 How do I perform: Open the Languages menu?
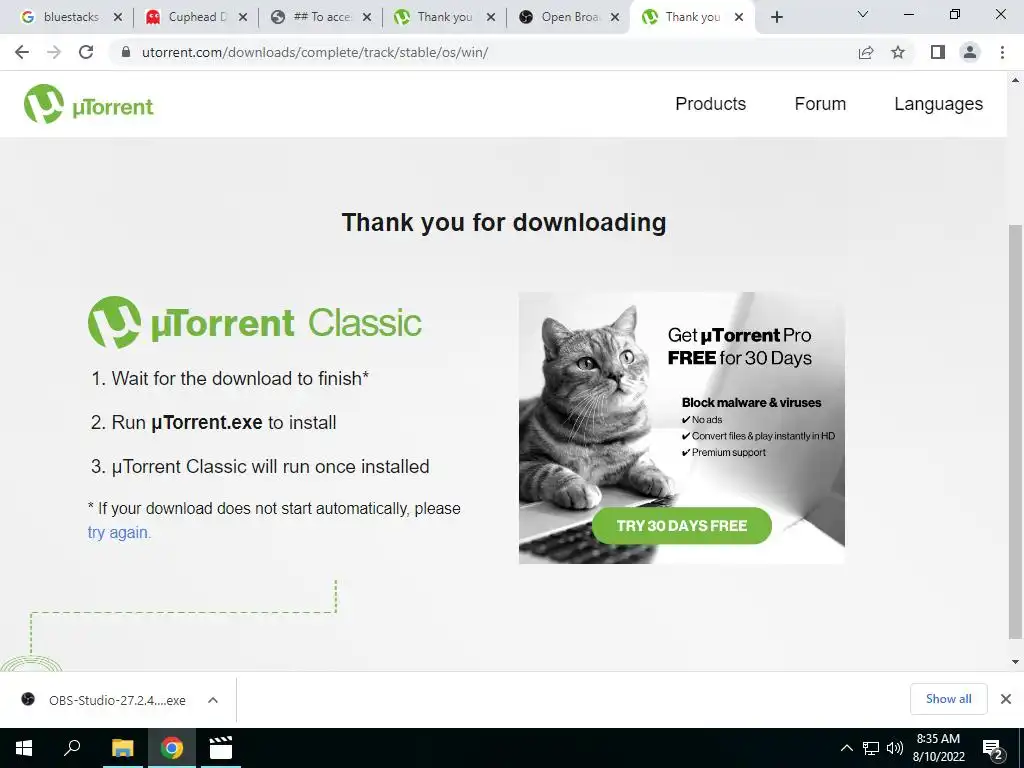[938, 104]
